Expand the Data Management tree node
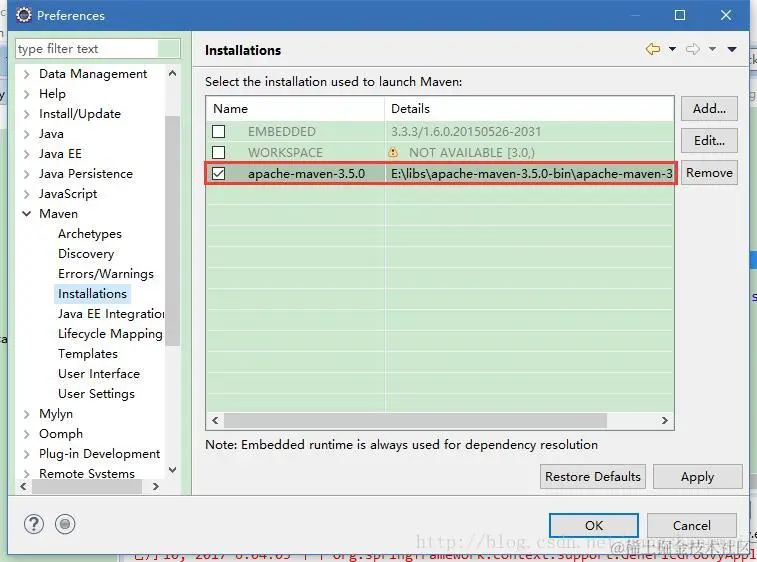Screen dimensions: 757x562 point(27,74)
